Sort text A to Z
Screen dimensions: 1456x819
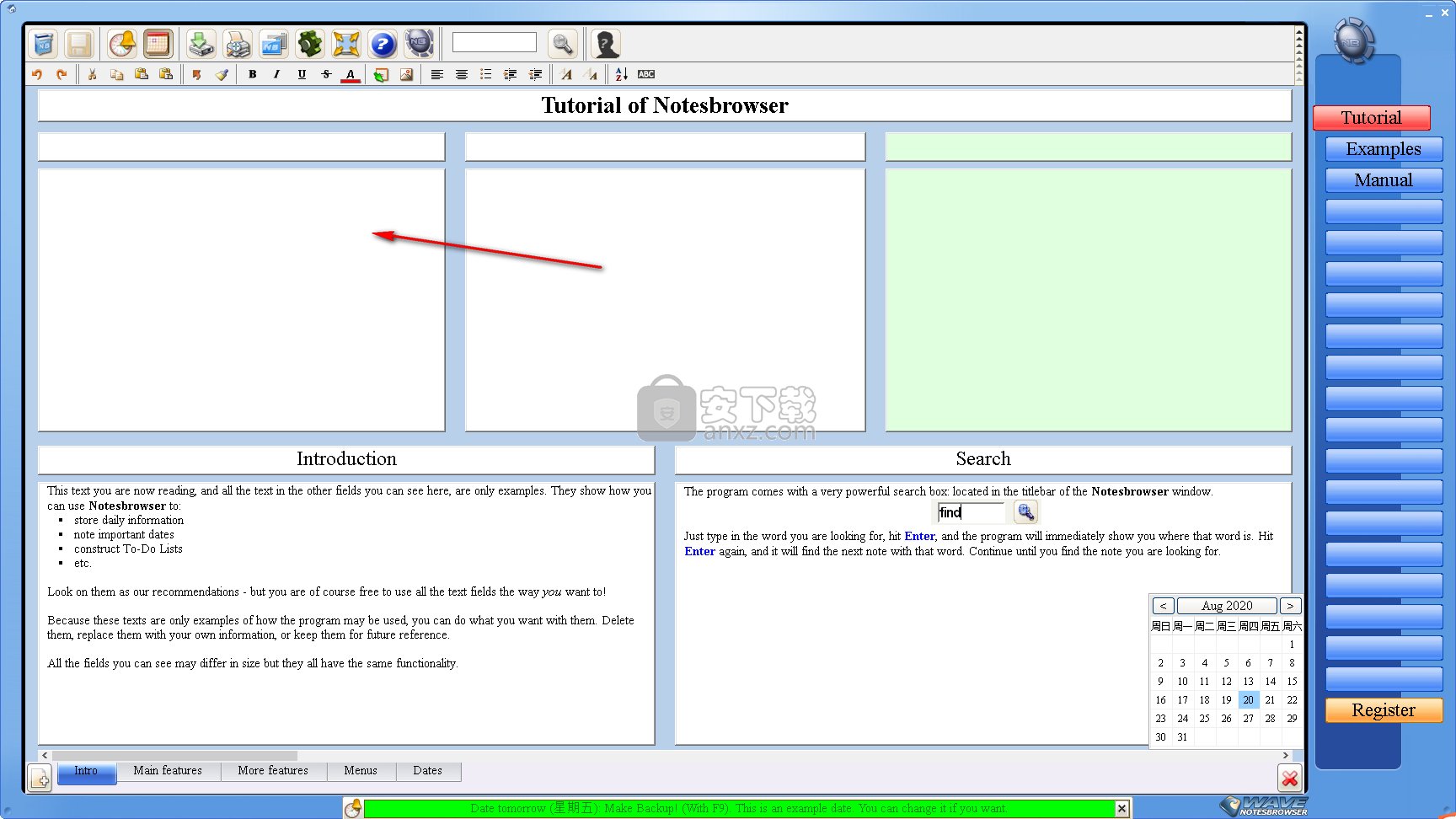621,74
